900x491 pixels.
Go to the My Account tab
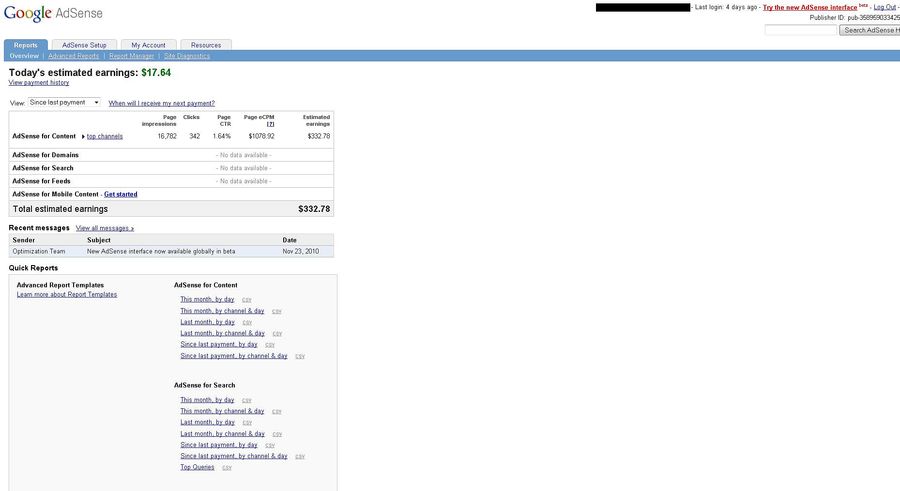[x=148, y=45]
